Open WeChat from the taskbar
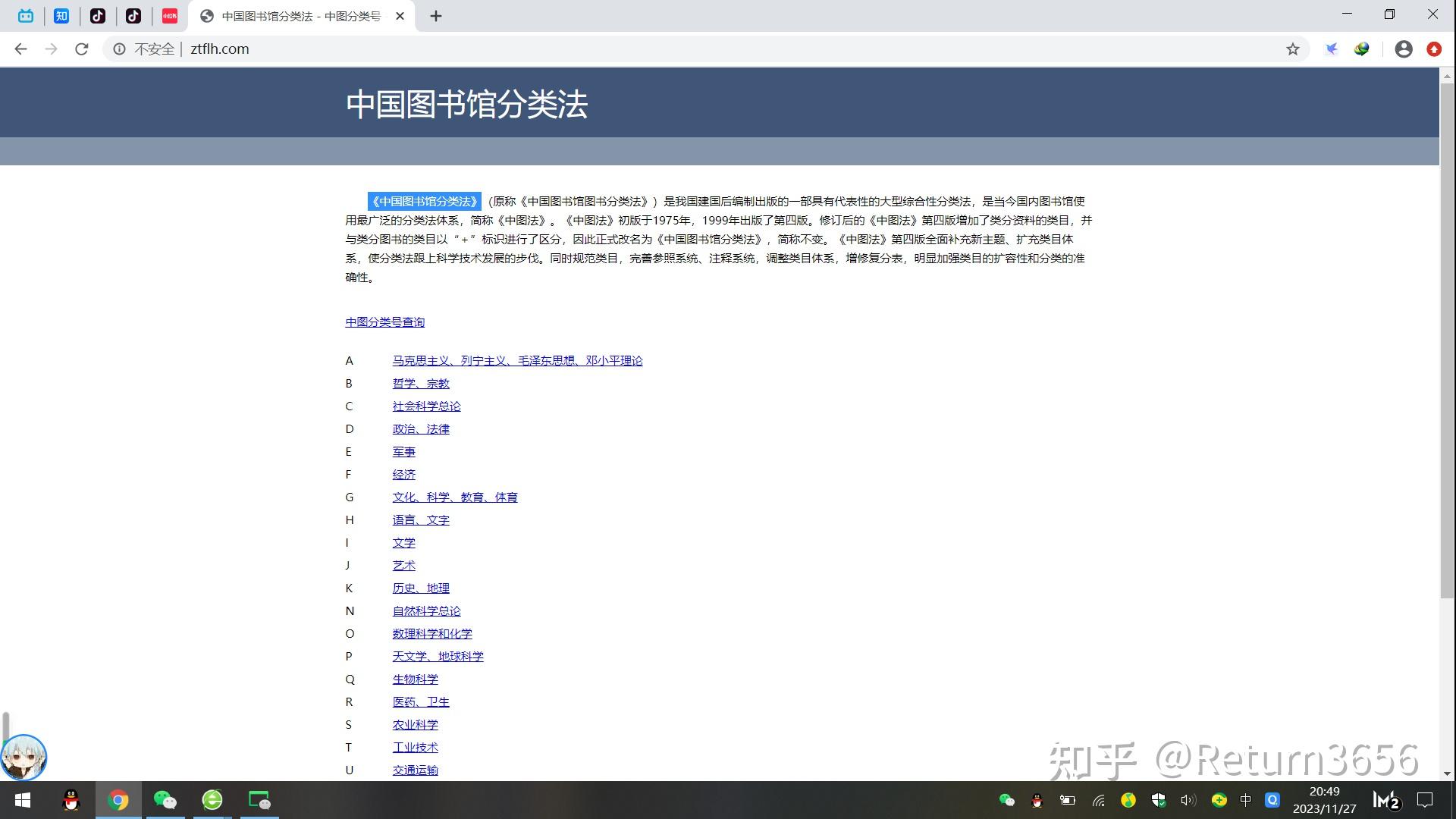This screenshot has width=1456, height=819. [165, 800]
